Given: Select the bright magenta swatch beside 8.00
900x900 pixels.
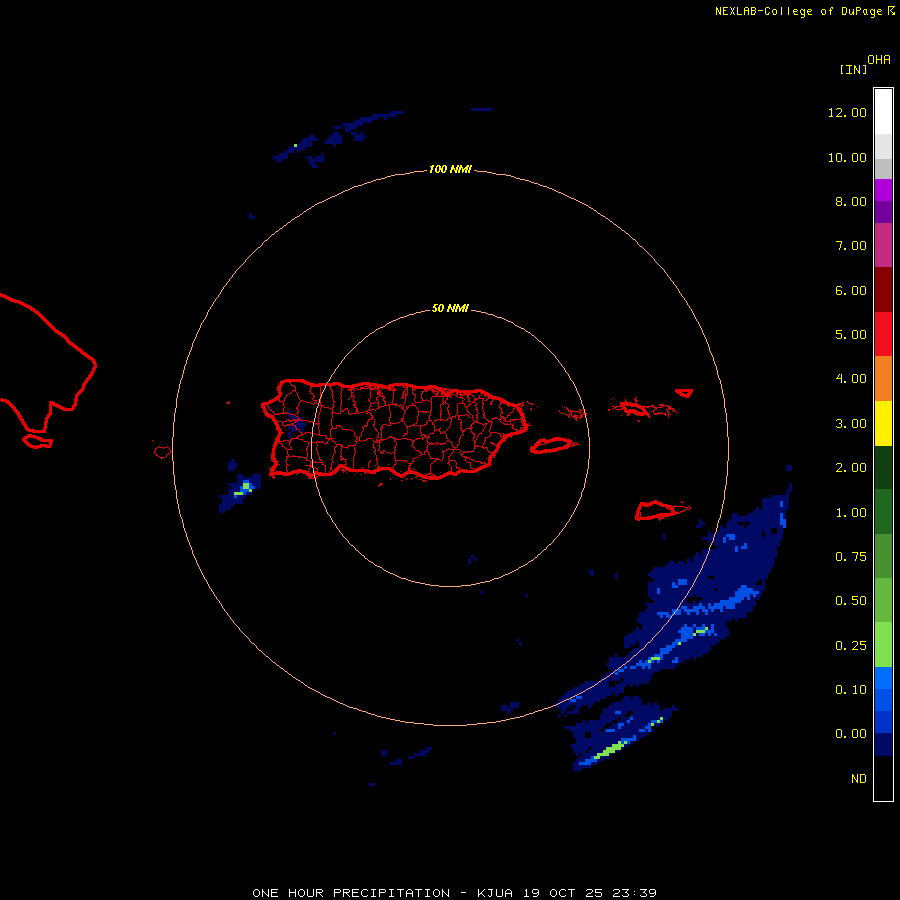Looking at the screenshot, I should (x=883, y=190).
